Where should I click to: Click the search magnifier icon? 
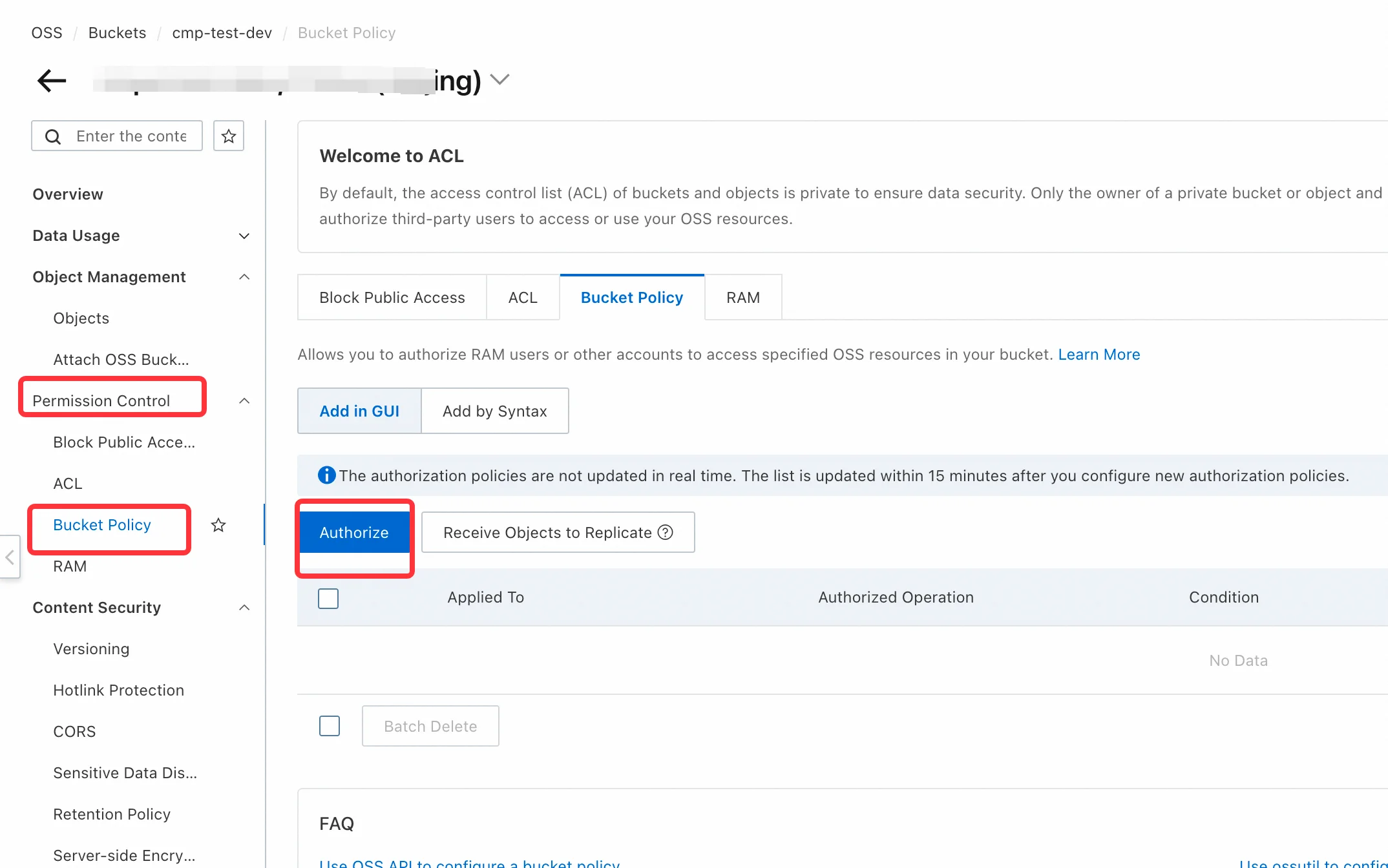[x=53, y=136]
